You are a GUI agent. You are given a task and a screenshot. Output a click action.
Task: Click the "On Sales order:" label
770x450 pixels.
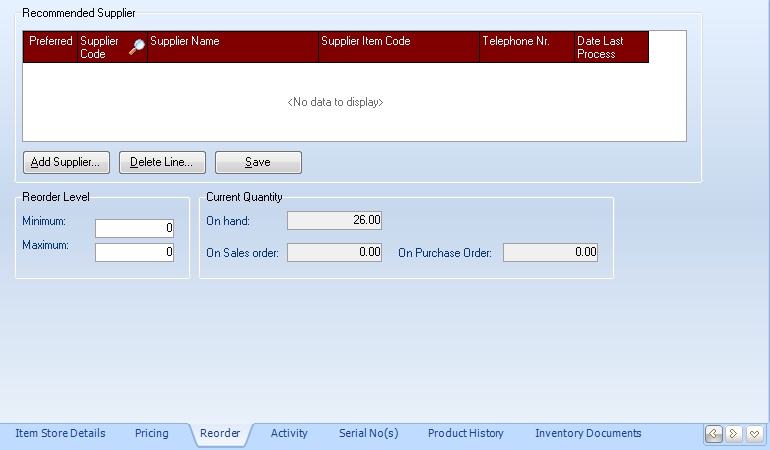pyautogui.click(x=243, y=253)
